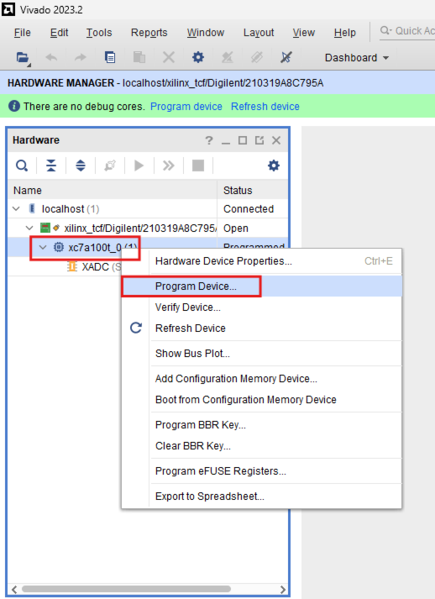
Task: Choose Boot from Configuration Memory Device
Action: pyautogui.click(x=262, y=400)
